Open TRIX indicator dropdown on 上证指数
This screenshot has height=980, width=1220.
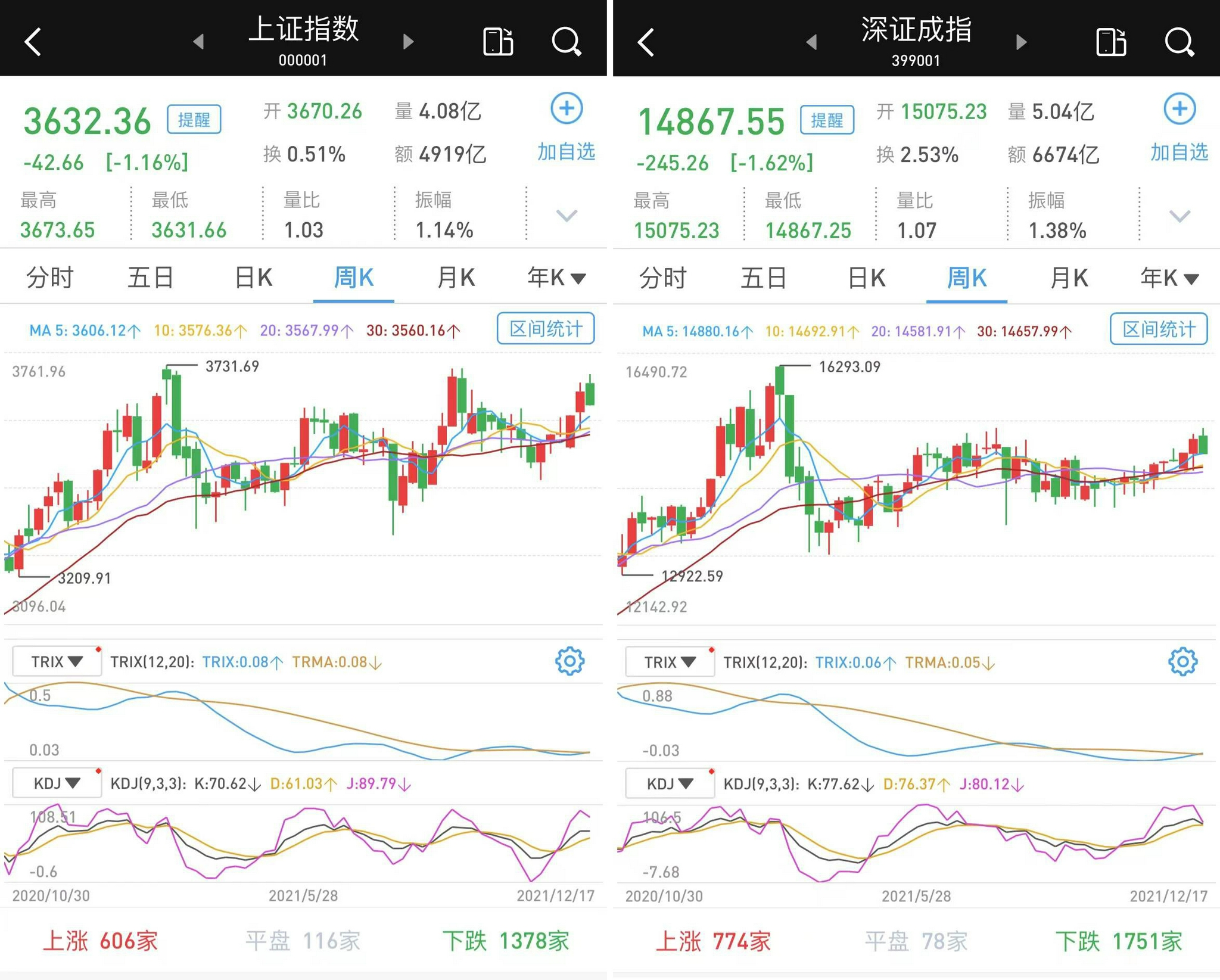point(57,662)
